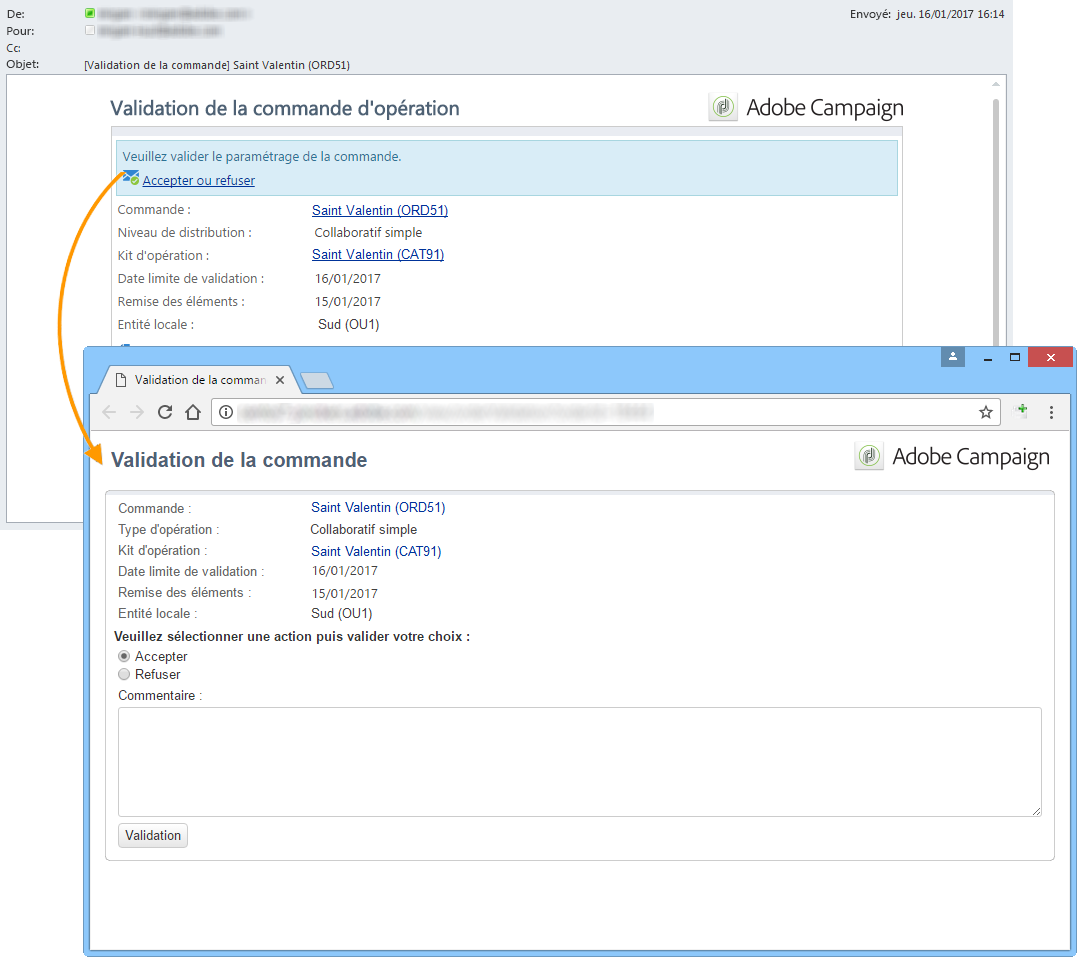Click Adobe Campaign logo in the browser page
Viewport: 1077px width, 967px height.
click(x=952, y=457)
